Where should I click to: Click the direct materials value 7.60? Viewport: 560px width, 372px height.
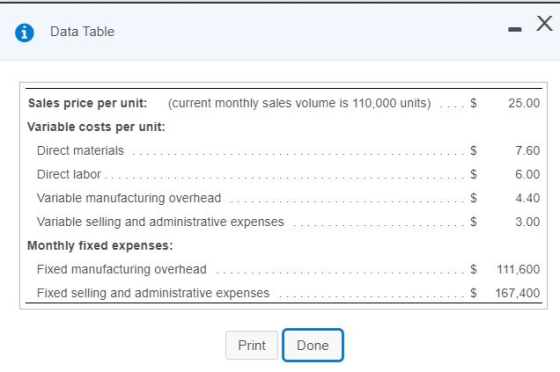click(x=528, y=151)
